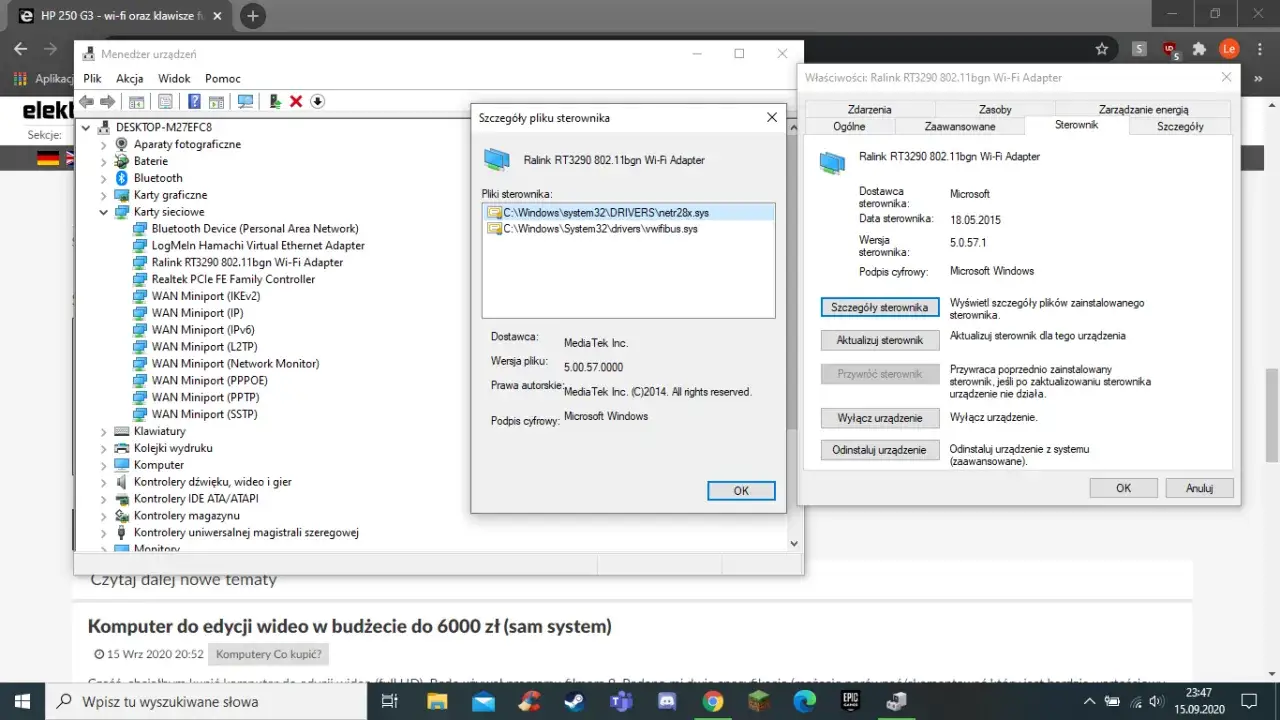Click the red Uninstall device toolbar icon
Image resolution: width=1280 pixels, height=720 pixels.
pyautogui.click(x=296, y=101)
